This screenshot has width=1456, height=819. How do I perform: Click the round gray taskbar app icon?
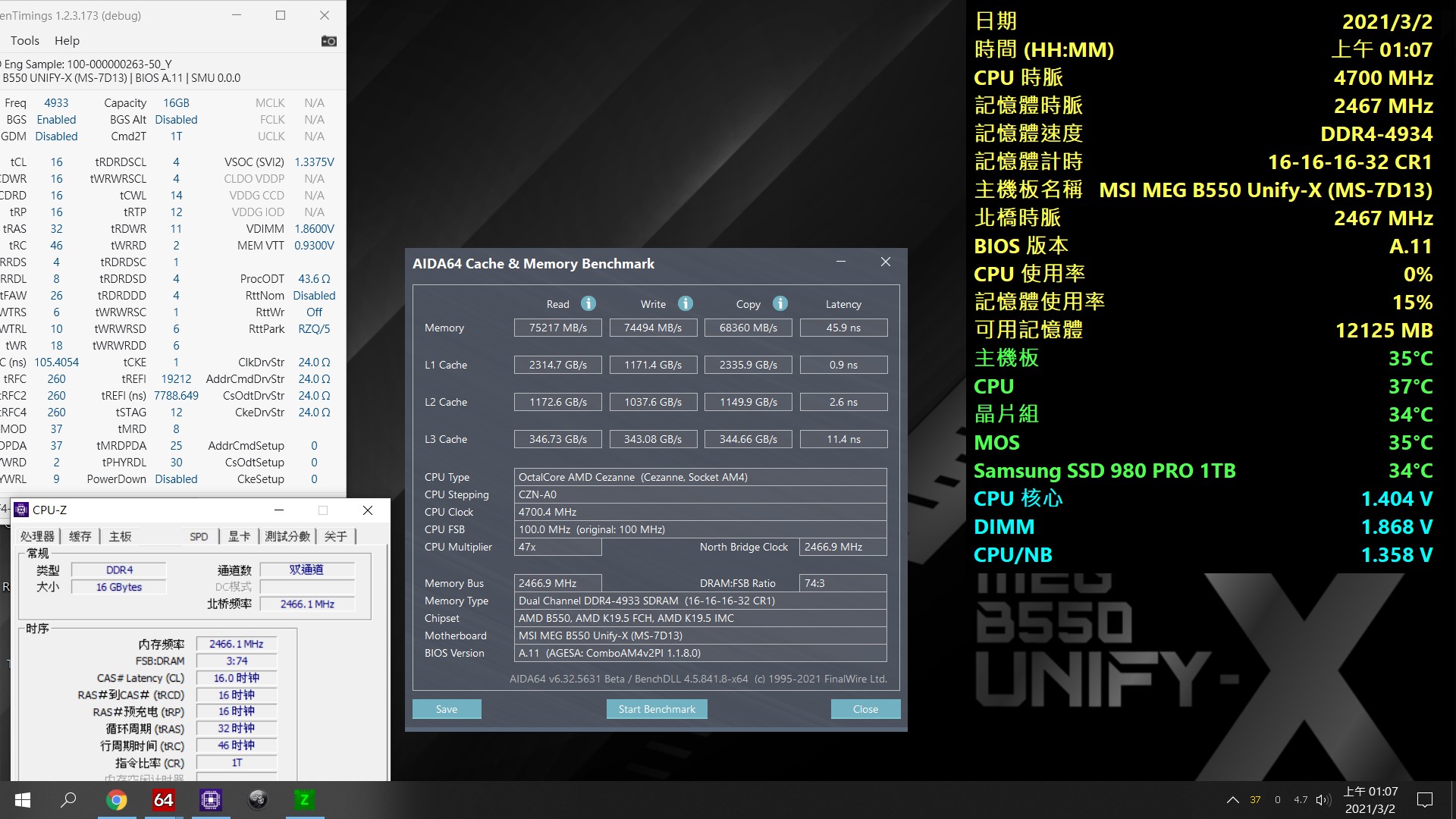coord(258,800)
